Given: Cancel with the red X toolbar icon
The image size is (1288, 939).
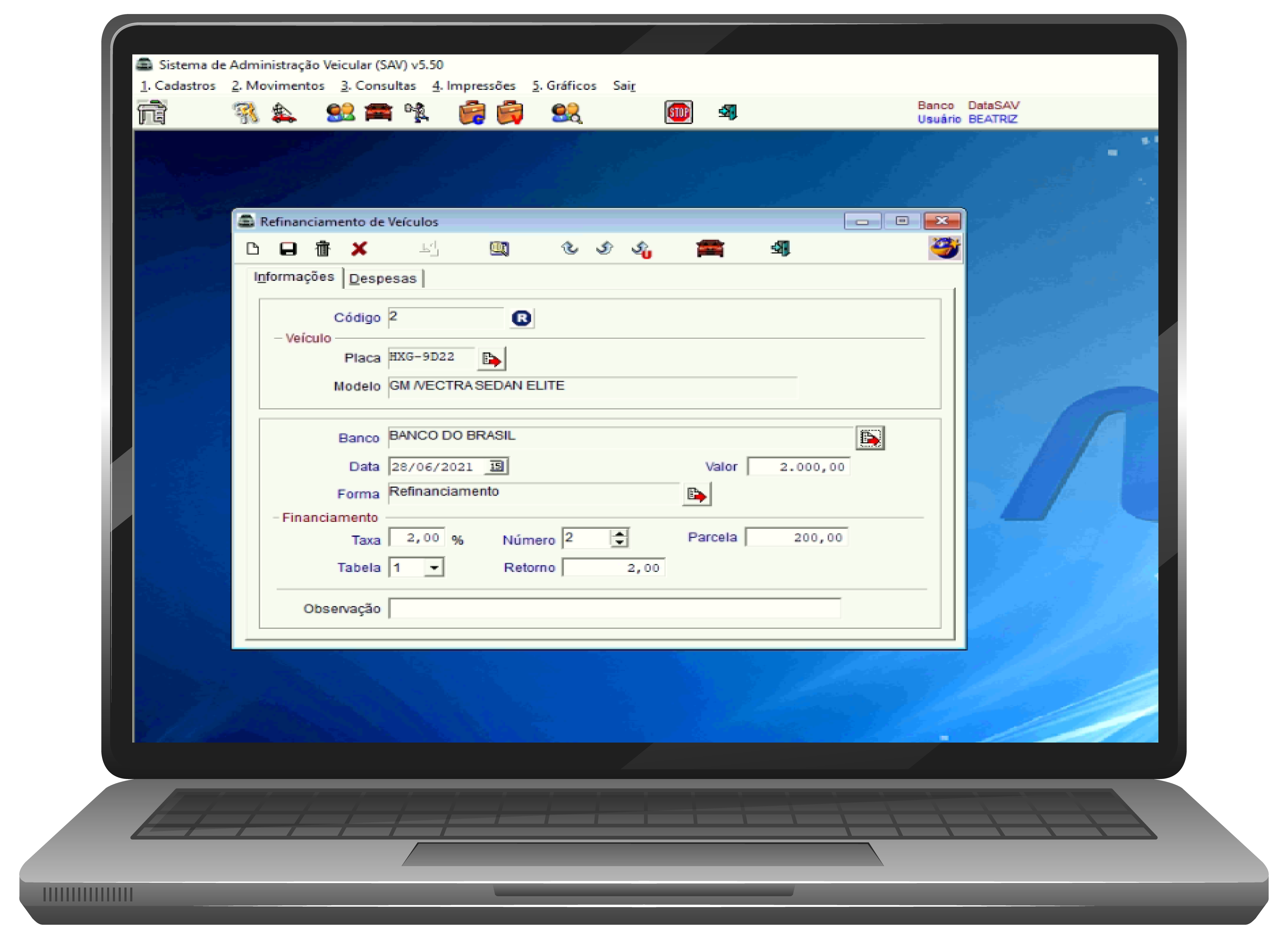Looking at the screenshot, I should click(x=359, y=248).
